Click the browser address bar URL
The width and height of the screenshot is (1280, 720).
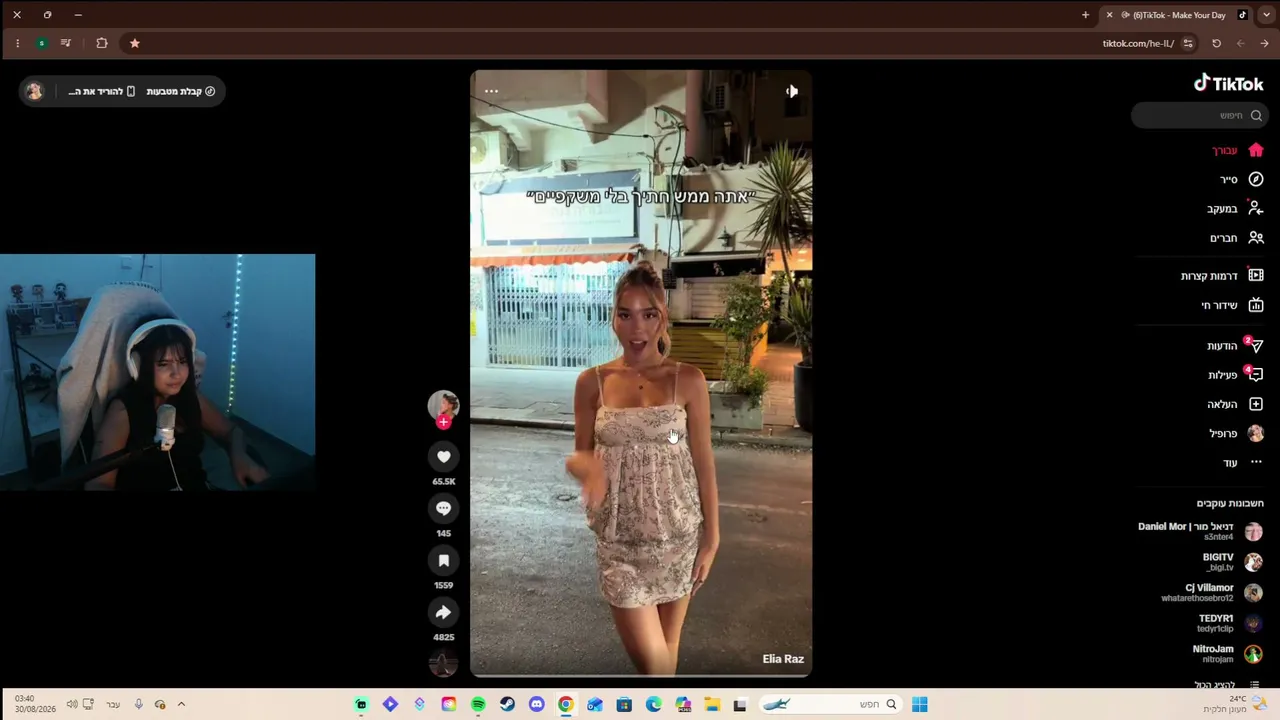pos(1138,43)
